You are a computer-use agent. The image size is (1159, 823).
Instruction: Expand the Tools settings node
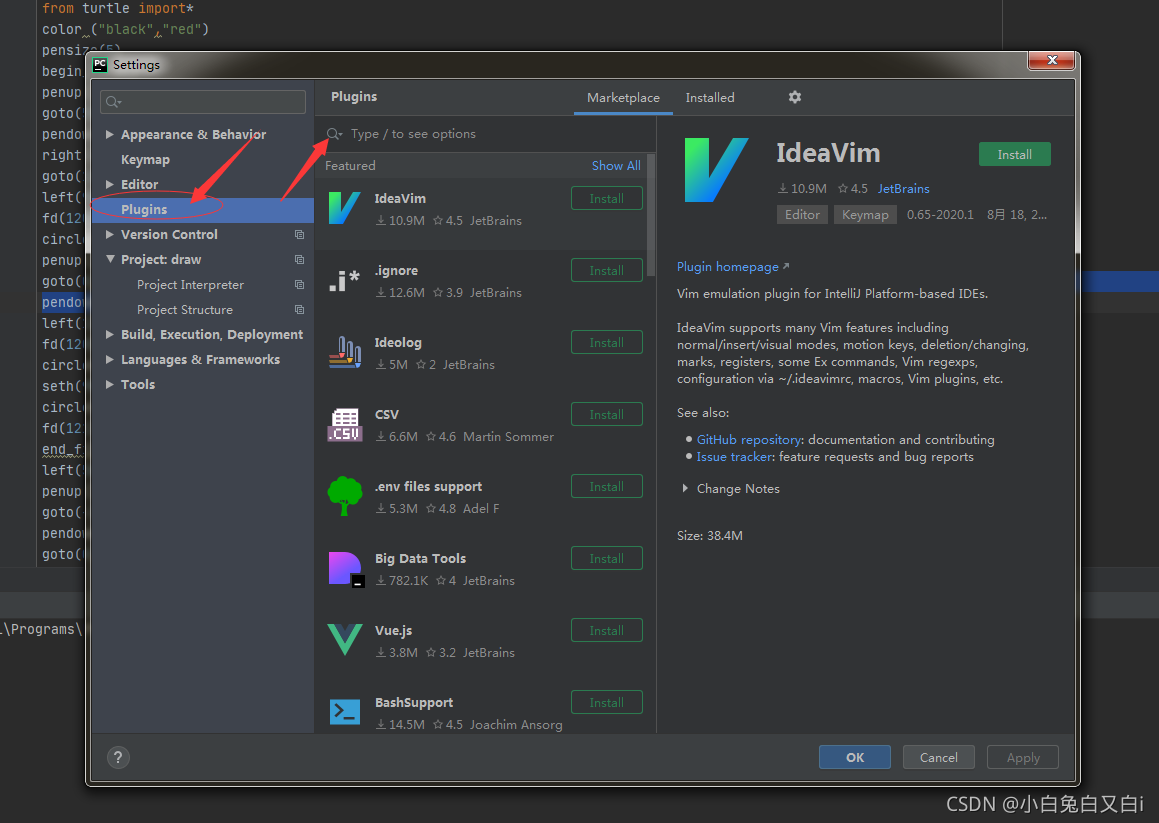pyautogui.click(x=109, y=385)
